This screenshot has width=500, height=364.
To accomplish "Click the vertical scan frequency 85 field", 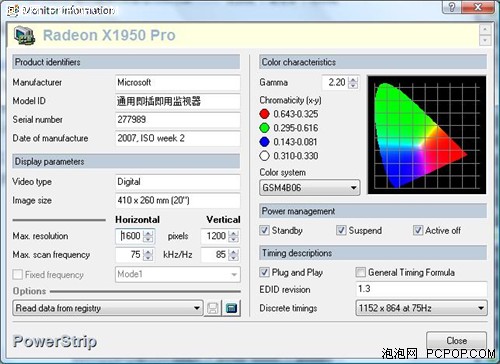I will [215, 255].
